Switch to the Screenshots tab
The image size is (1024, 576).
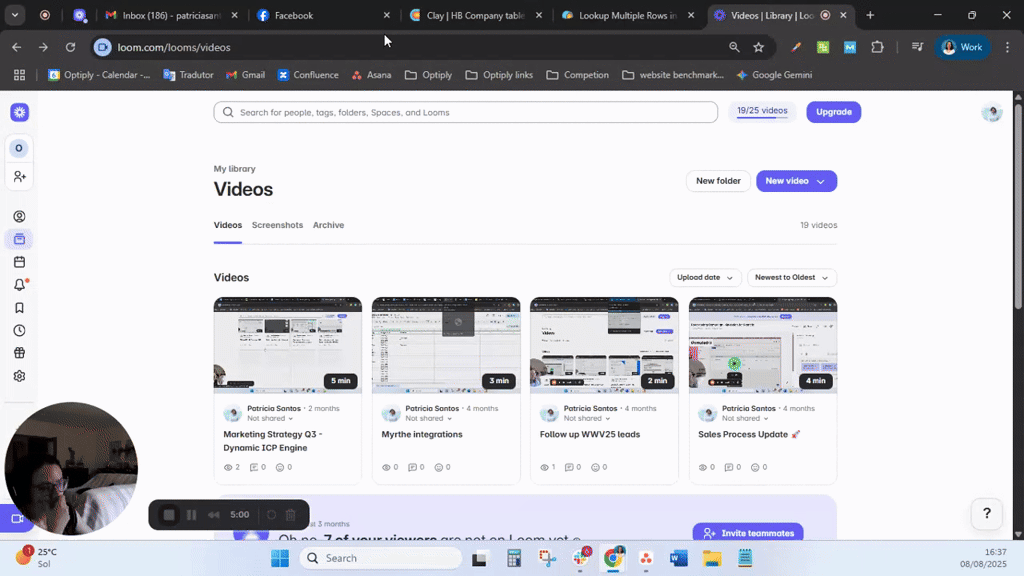[277, 225]
